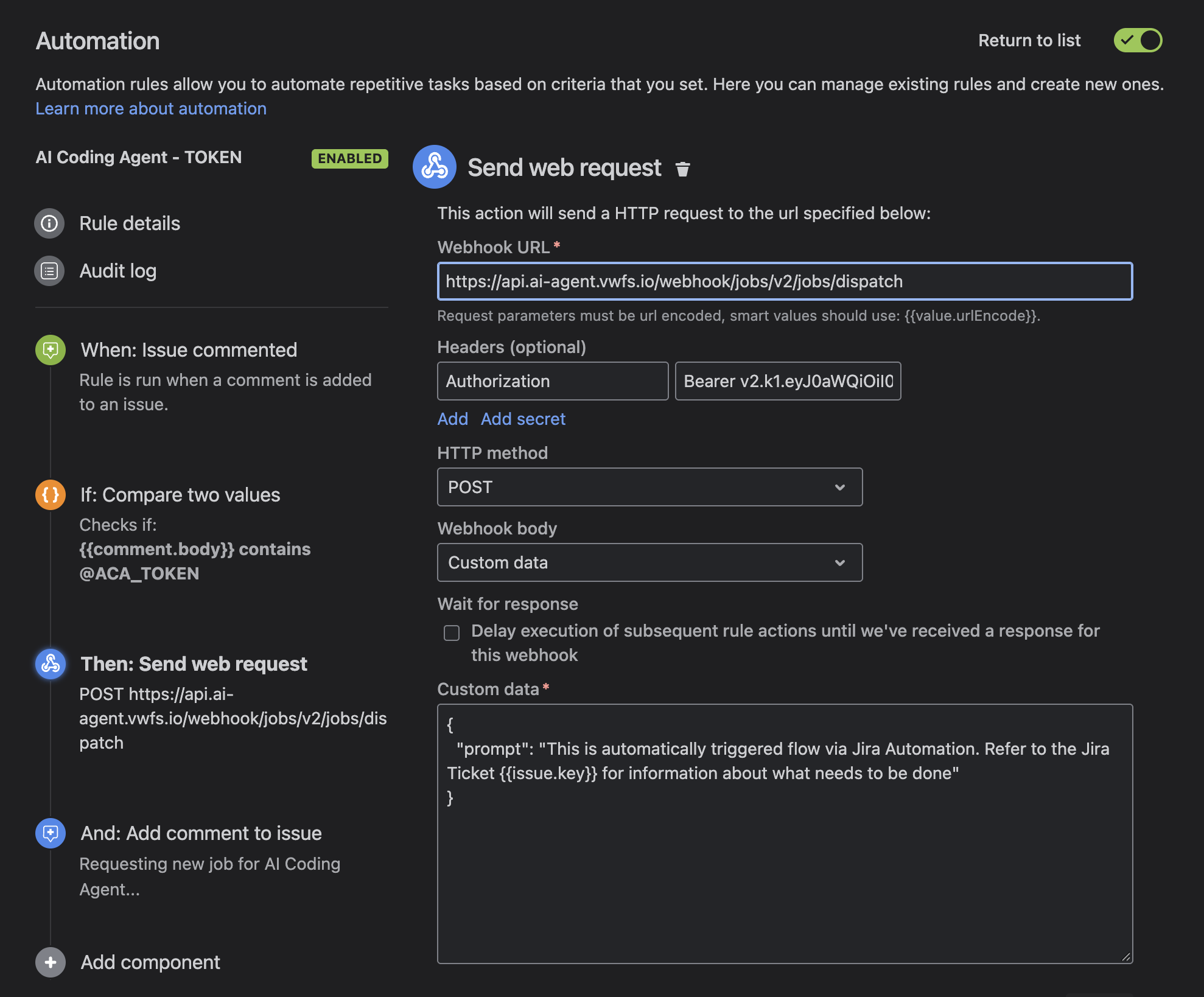Click the Send web request step icon

pyautogui.click(x=51, y=663)
